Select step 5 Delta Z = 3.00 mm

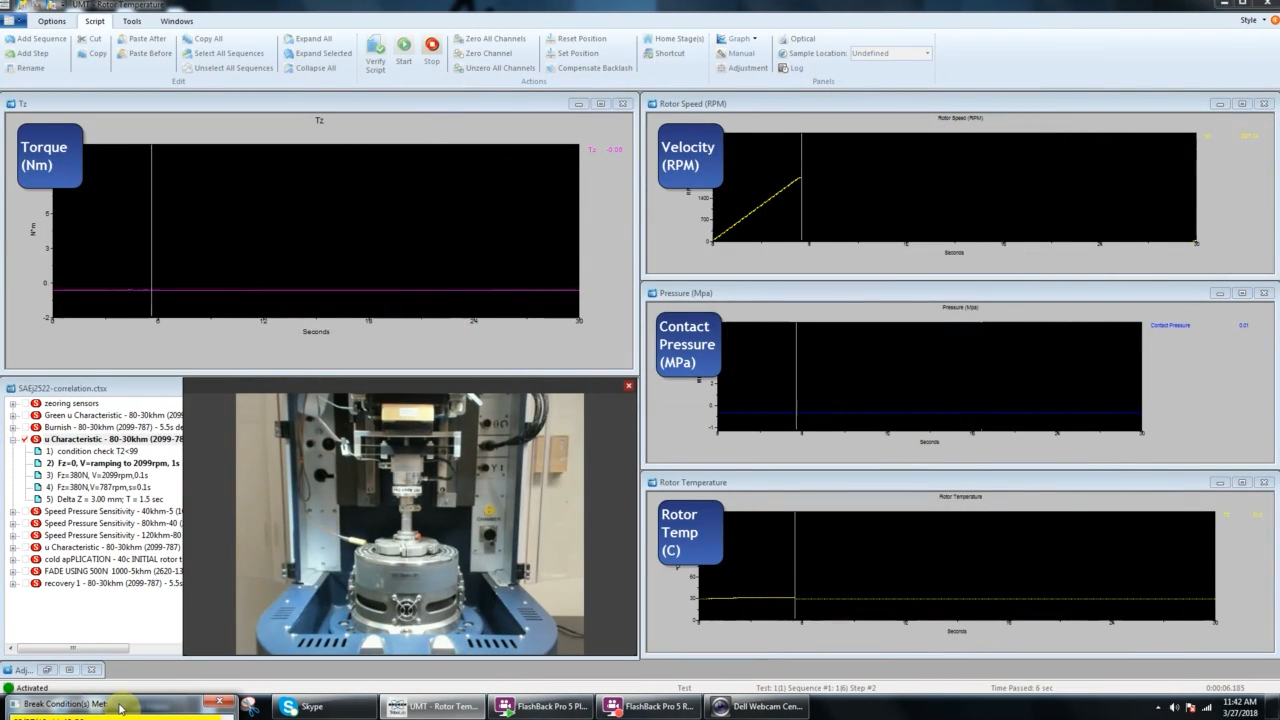click(x=104, y=500)
